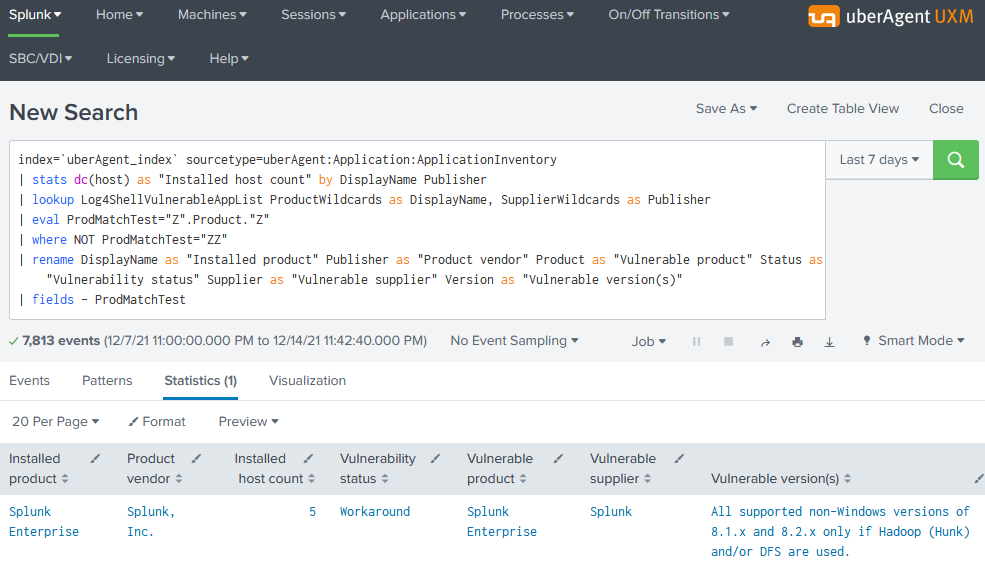This screenshot has width=985, height=565.
Task: Edit the Installed host count column pencil
Action: point(308,459)
